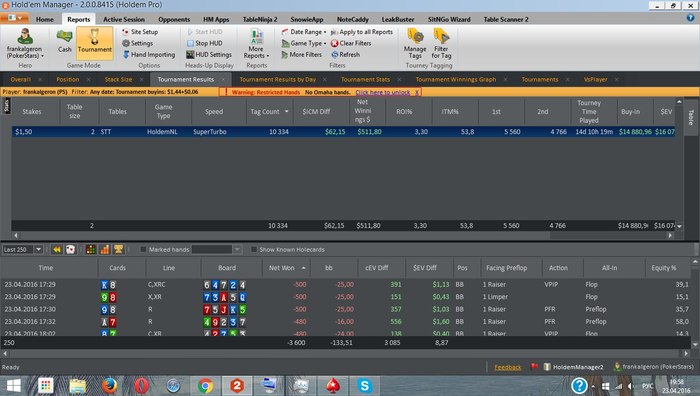The width and height of the screenshot is (700, 396).
Task: Open the Game Type filter dropdown
Action: 304,43
